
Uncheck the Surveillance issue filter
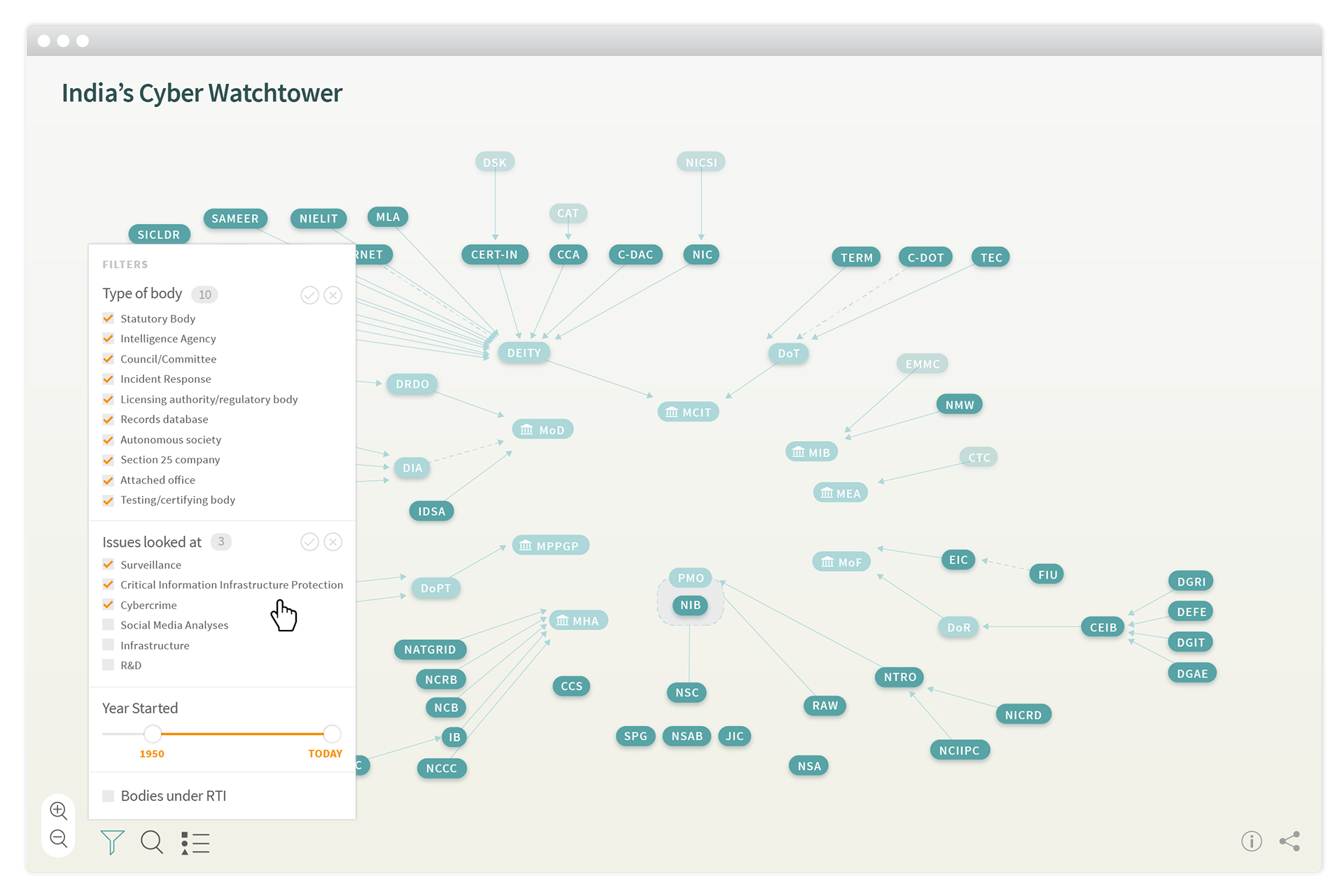[x=108, y=565]
